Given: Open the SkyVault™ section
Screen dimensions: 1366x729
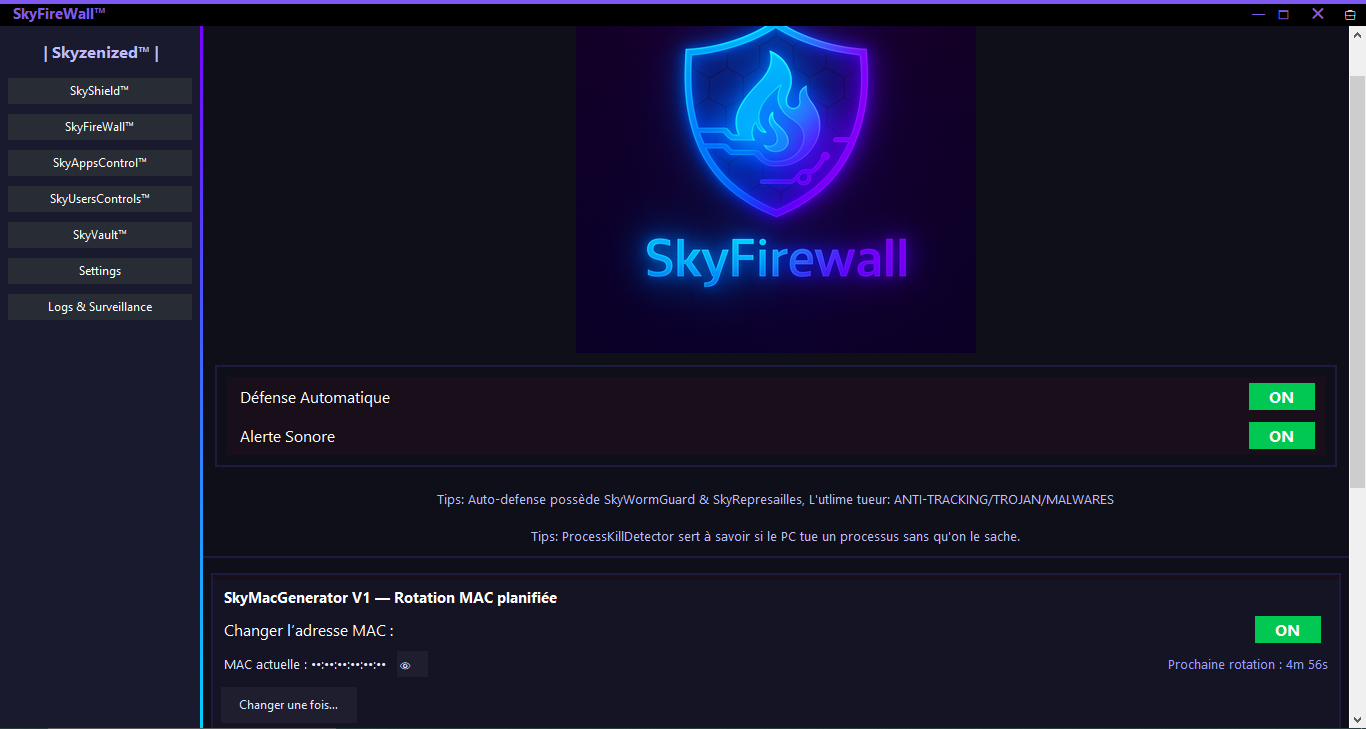Looking at the screenshot, I should click(100, 235).
